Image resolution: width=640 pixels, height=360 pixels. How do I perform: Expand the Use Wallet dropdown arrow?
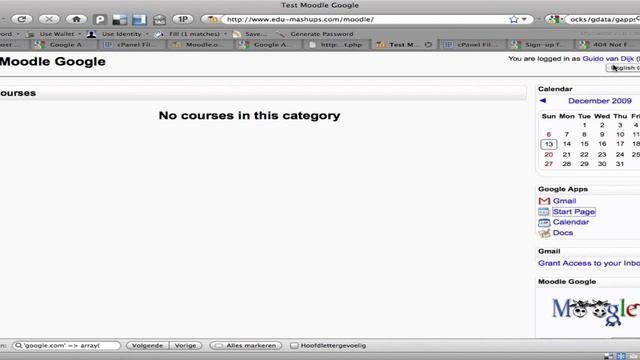coord(80,34)
